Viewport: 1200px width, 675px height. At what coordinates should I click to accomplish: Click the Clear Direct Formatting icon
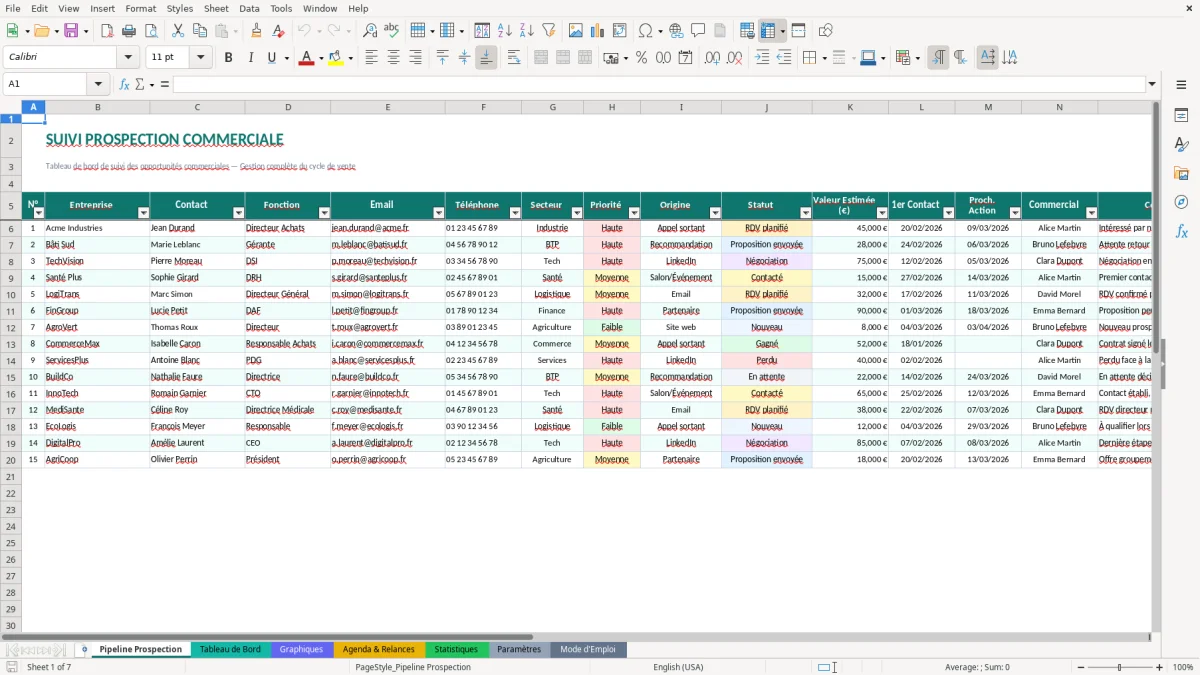pyautogui.click(x=278, y=31)
